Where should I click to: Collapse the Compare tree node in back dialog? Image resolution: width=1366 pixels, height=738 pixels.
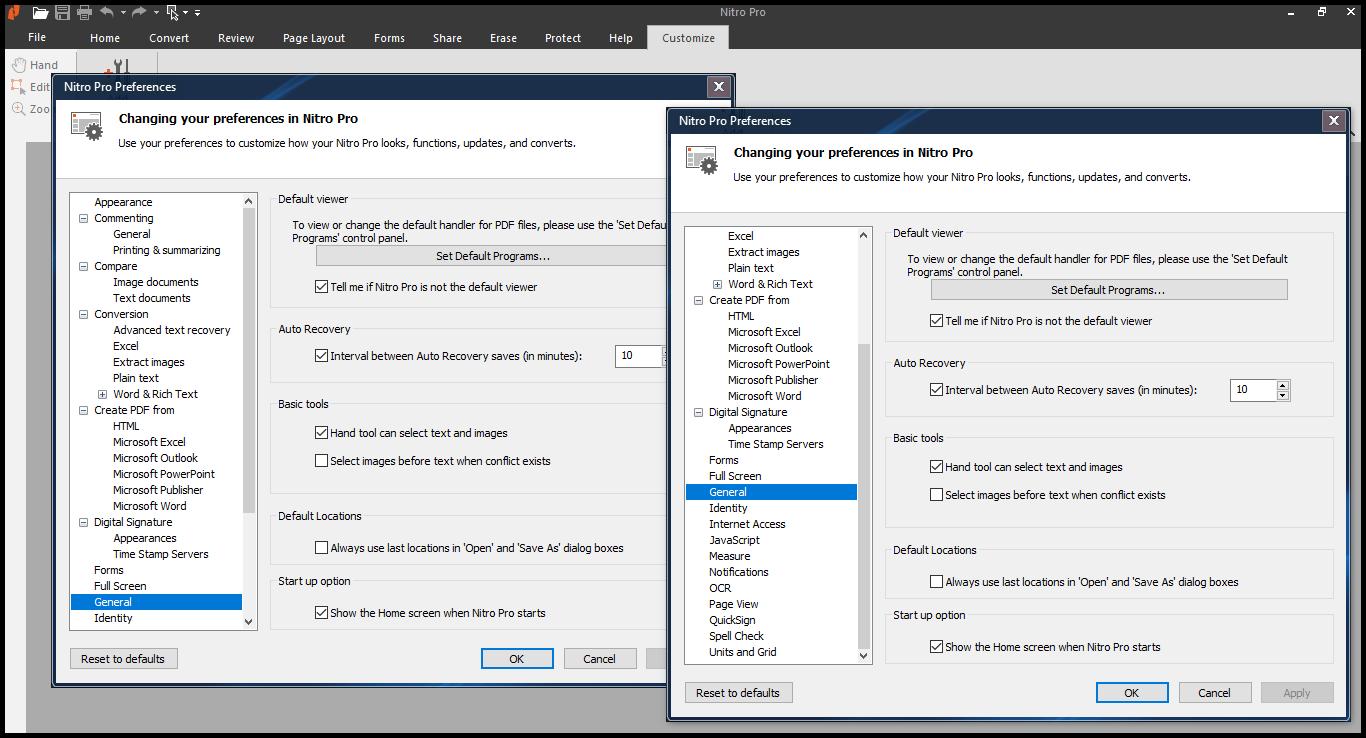pos(84,266)
